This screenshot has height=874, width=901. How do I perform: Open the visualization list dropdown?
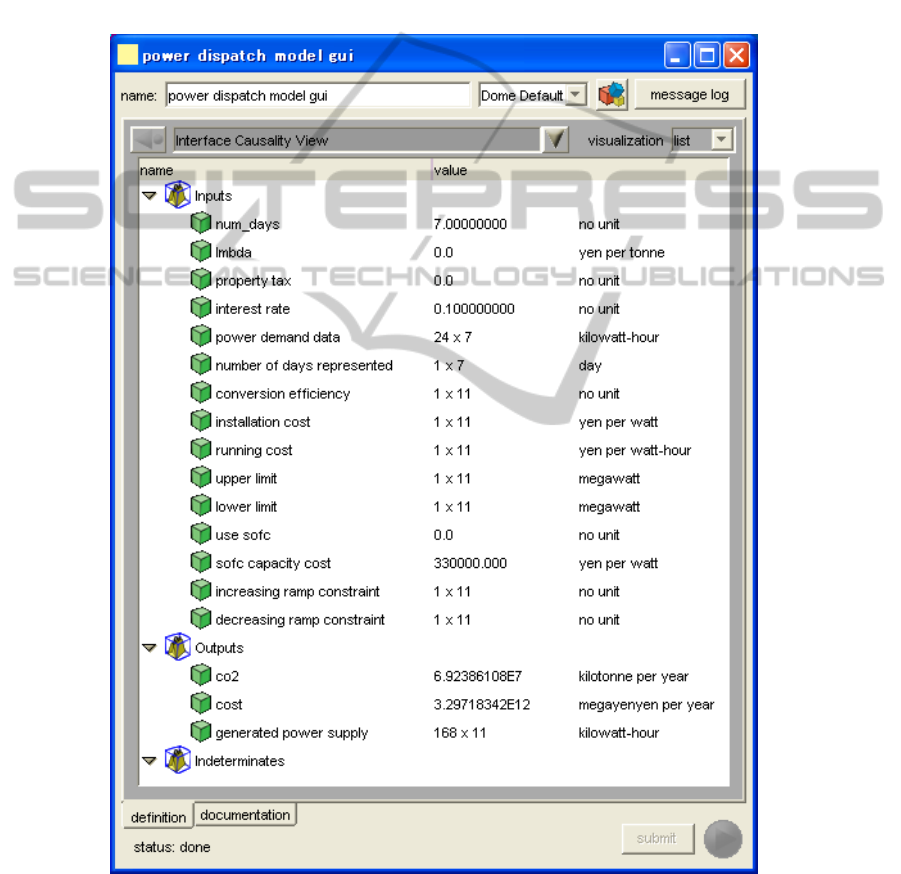pos(720,141)
